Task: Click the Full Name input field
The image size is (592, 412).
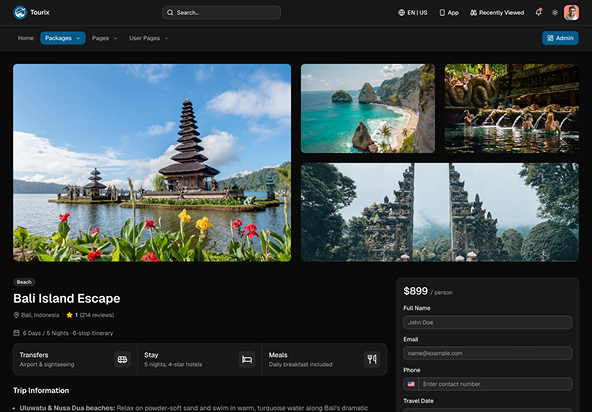Action: pyautogui.click(x=487, y=323)
